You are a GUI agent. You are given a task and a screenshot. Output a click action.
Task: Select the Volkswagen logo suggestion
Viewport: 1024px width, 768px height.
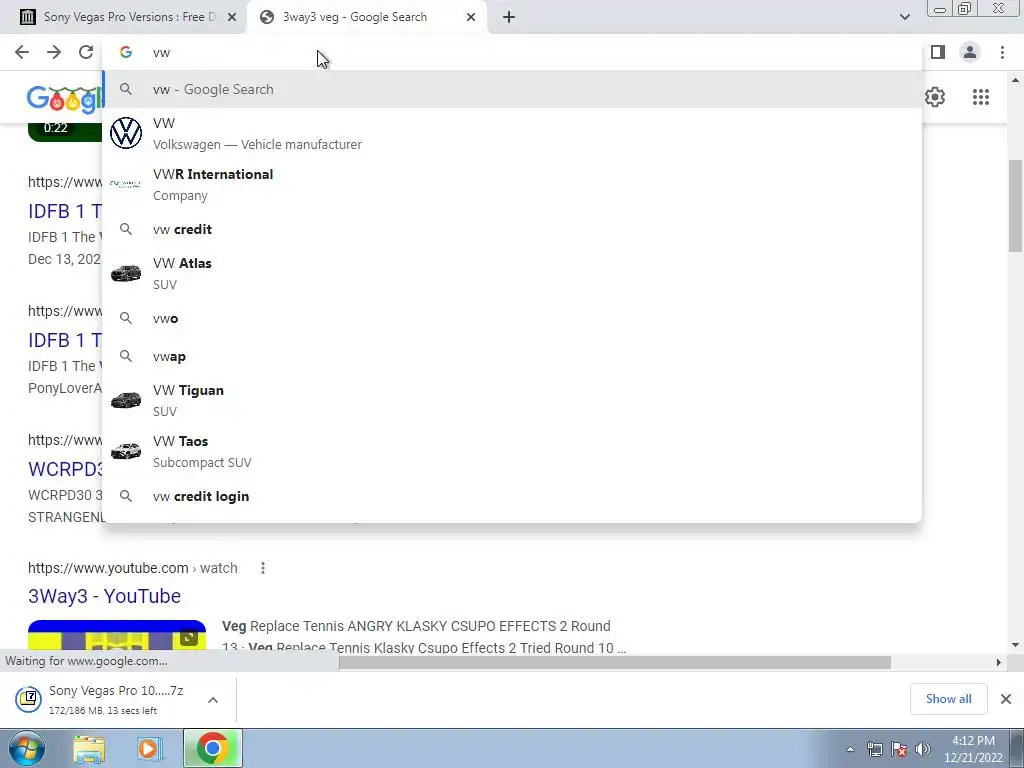(x=126, y=133)
